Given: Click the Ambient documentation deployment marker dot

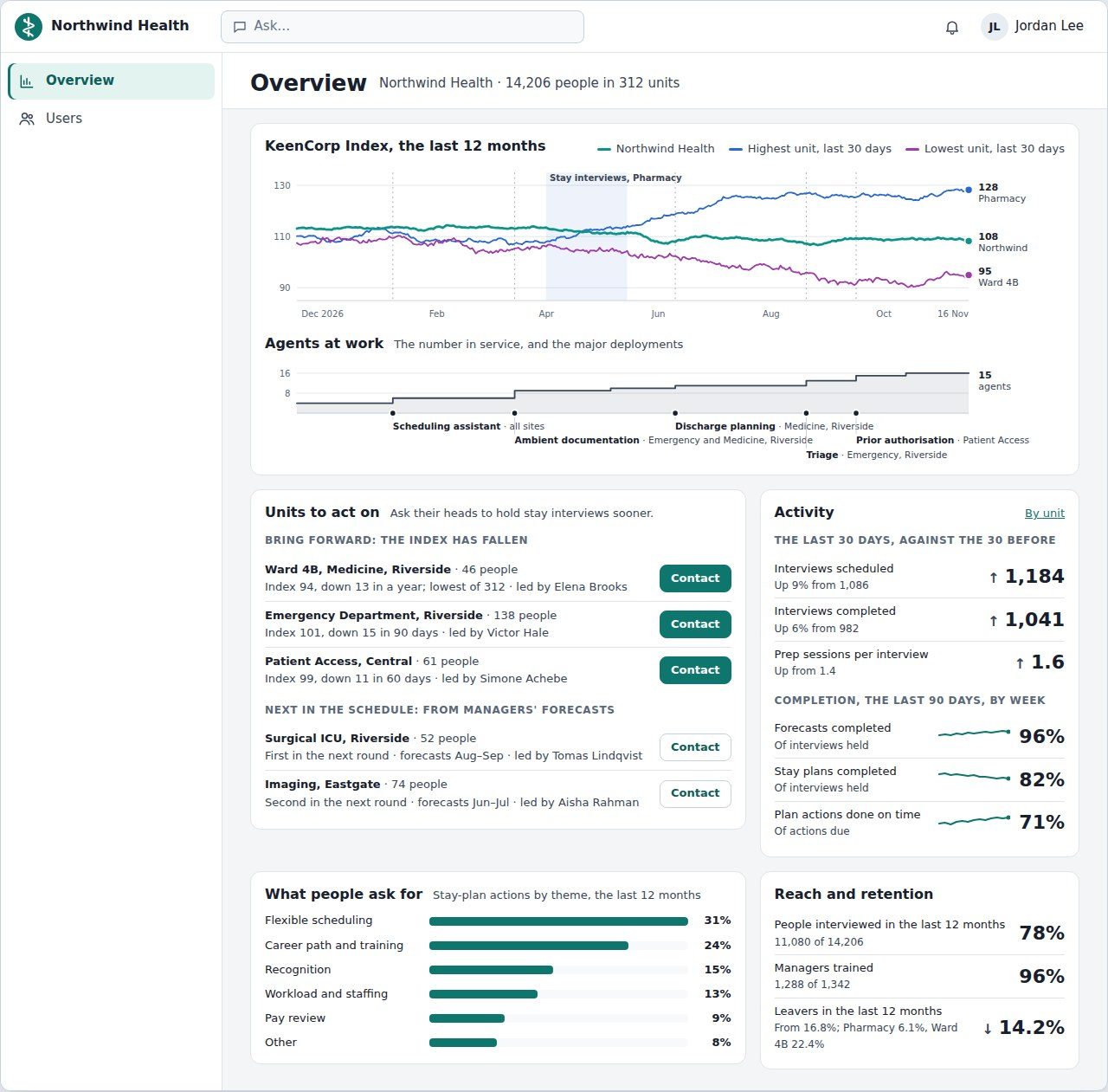Looking at the screenshot, I should pyautogui.click(x=514, y=413).
